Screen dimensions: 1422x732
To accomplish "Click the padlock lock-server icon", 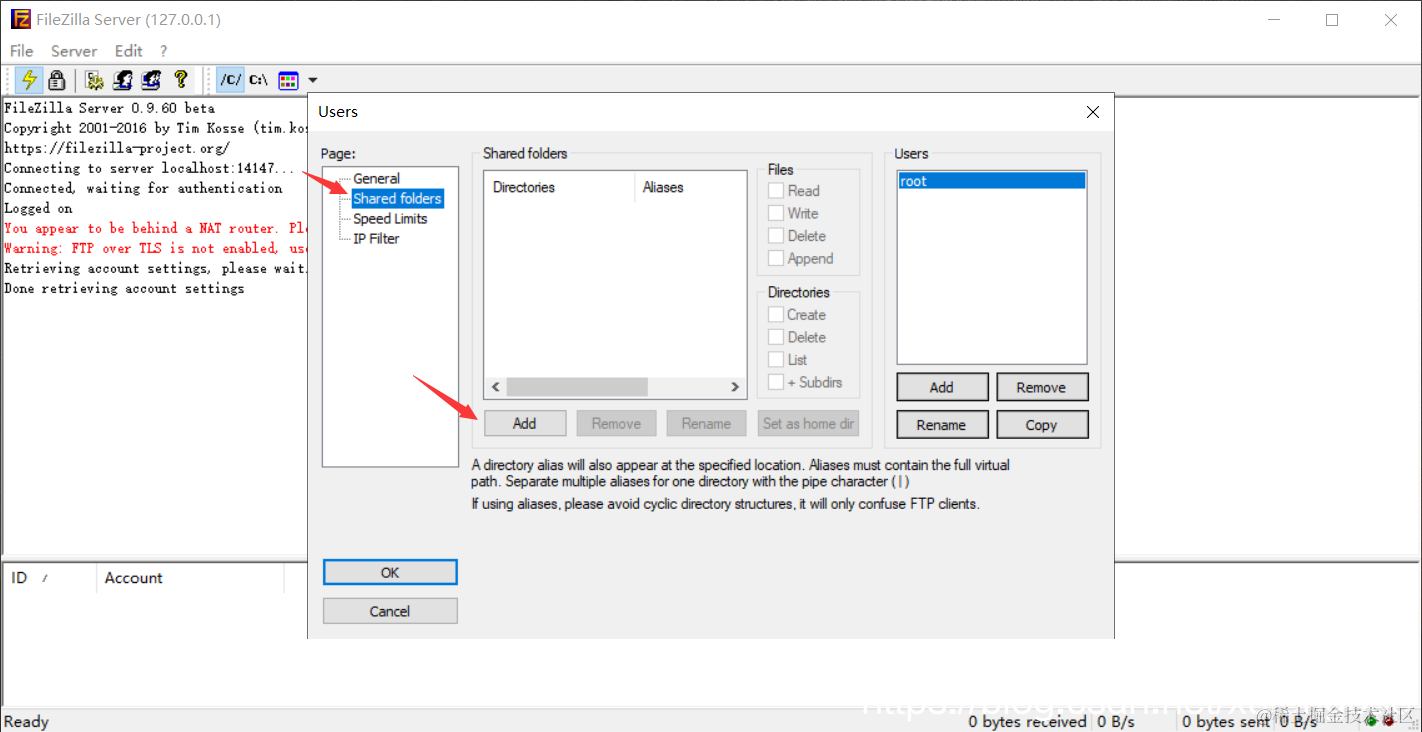I will coord(57,80).
